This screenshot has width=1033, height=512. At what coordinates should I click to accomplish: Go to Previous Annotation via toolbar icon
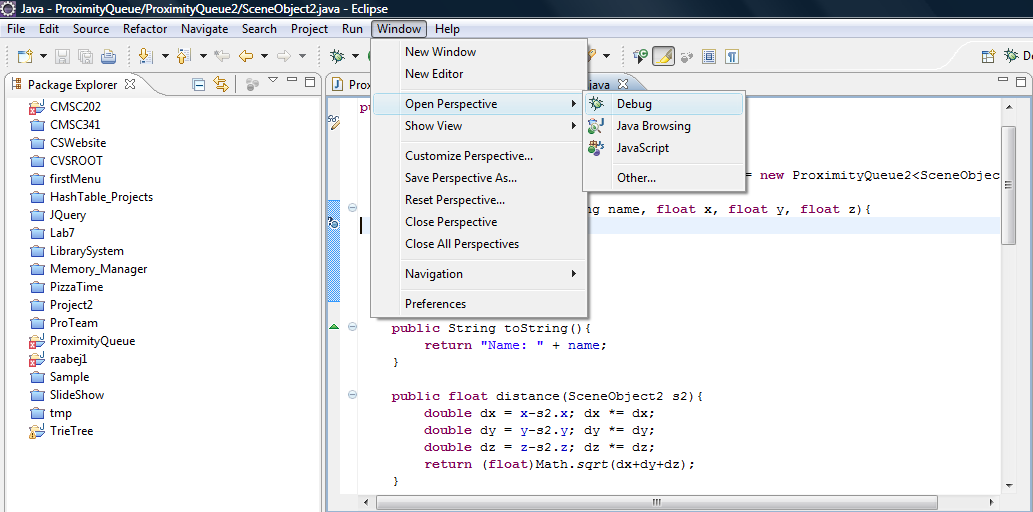(184, 57)
